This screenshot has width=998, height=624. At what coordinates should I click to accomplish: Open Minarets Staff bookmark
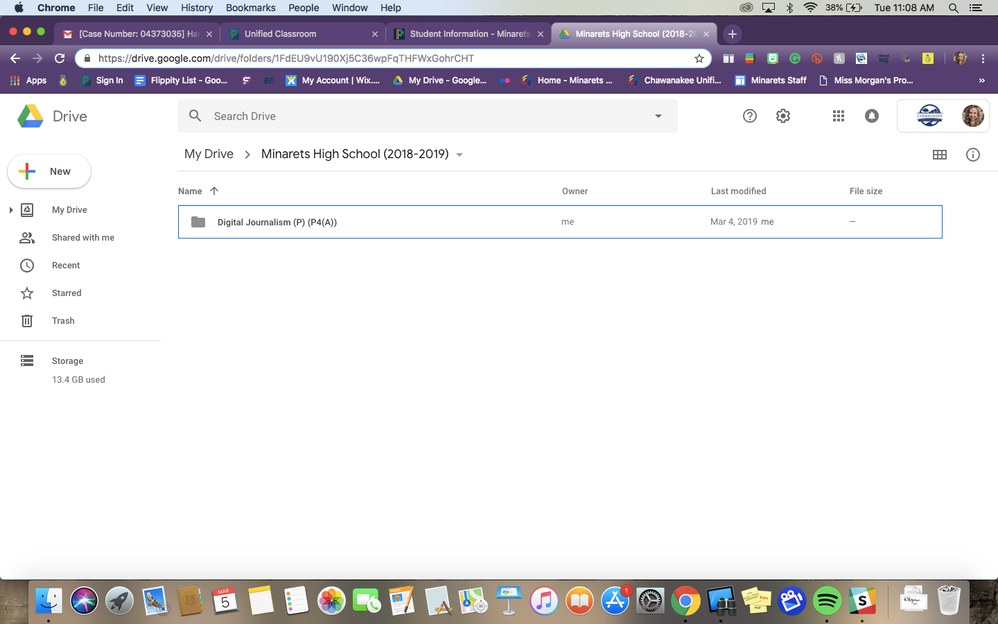(x=770, y=80)
